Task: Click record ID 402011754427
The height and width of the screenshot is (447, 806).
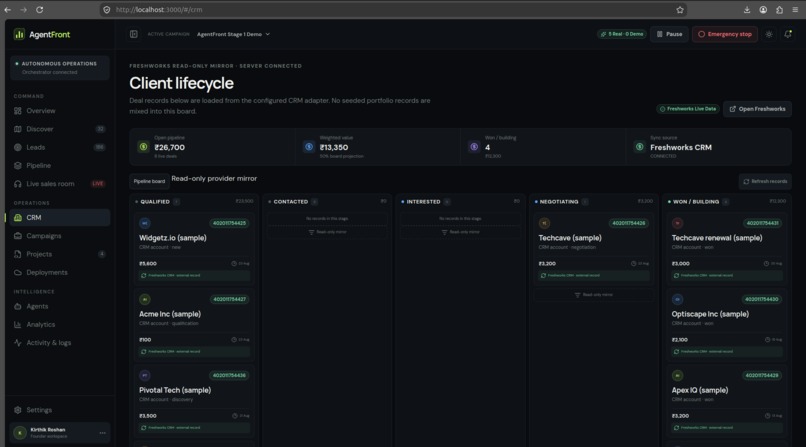Action: coord(229,300)
